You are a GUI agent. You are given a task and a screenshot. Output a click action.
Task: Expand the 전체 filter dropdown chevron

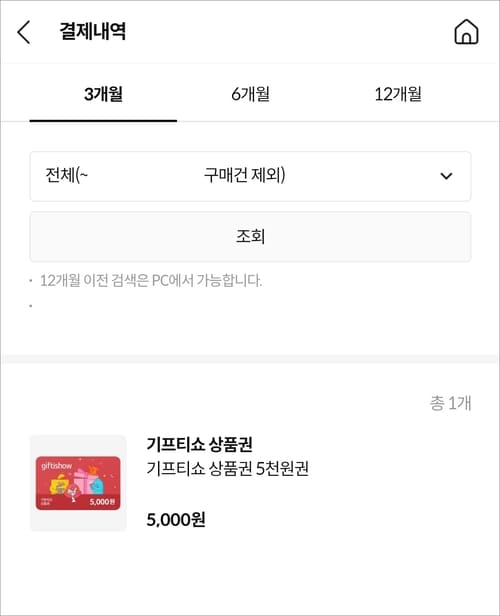point(446,176)
